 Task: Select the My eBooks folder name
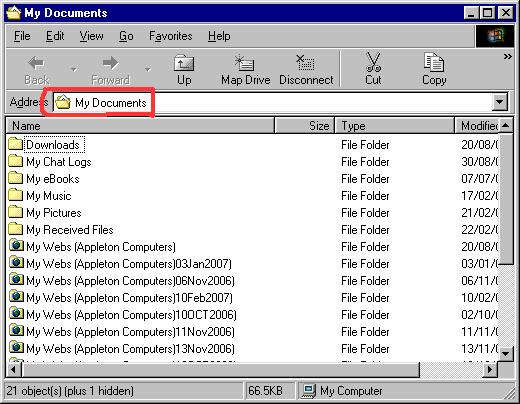coord(53,179)
